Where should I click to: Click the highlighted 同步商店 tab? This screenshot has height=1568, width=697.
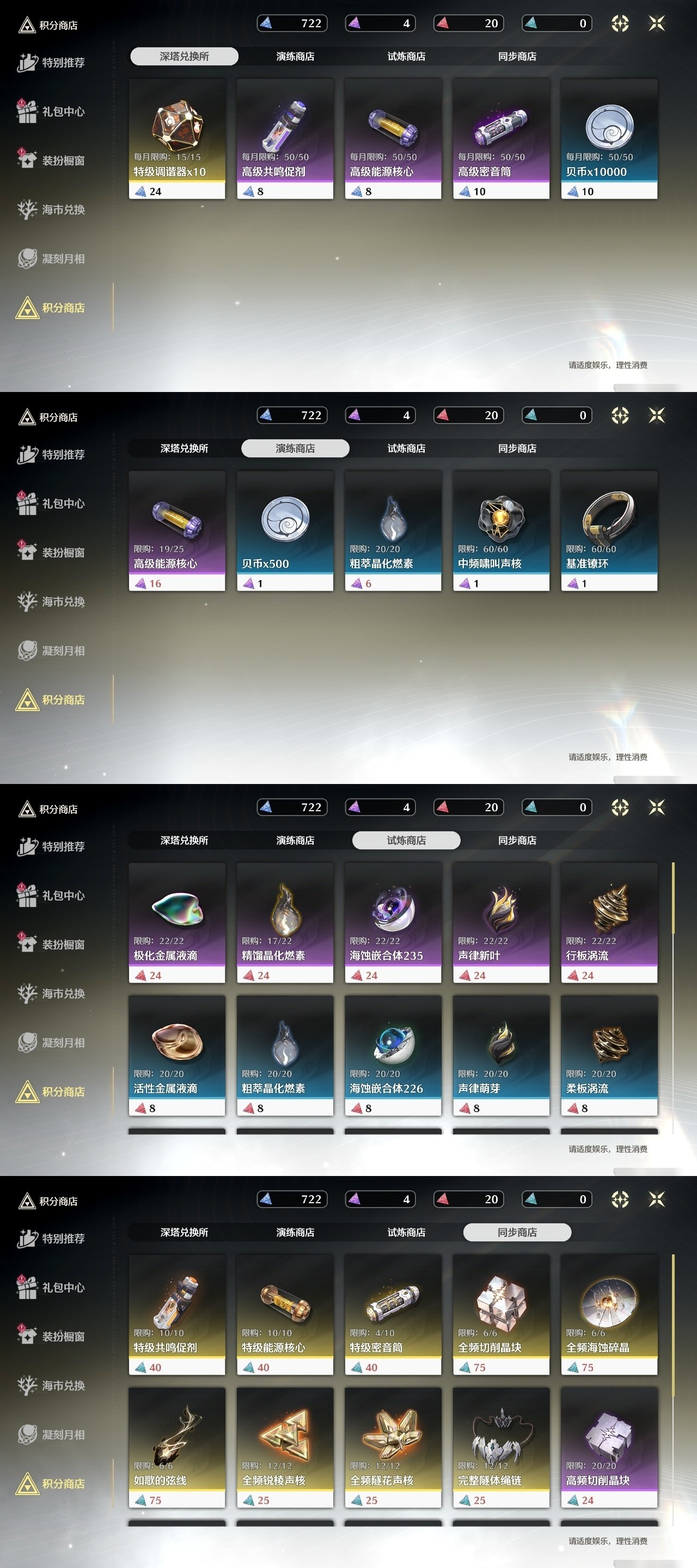pos(517,1232)
